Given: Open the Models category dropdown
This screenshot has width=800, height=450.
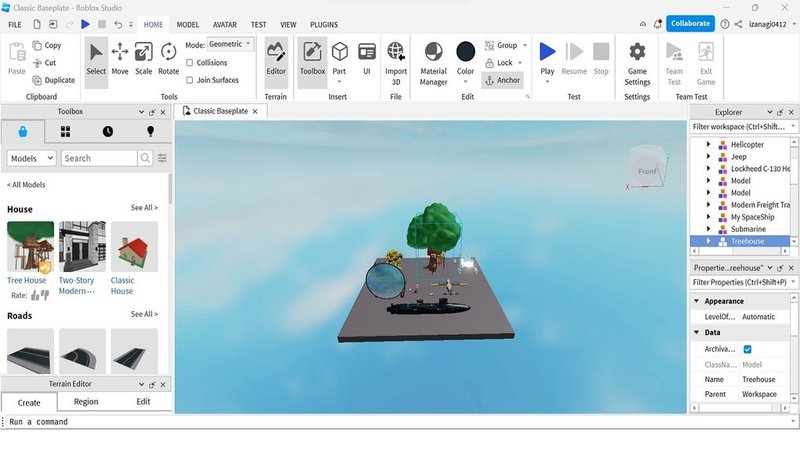Looking at the screenshot, I should [31, 158].
